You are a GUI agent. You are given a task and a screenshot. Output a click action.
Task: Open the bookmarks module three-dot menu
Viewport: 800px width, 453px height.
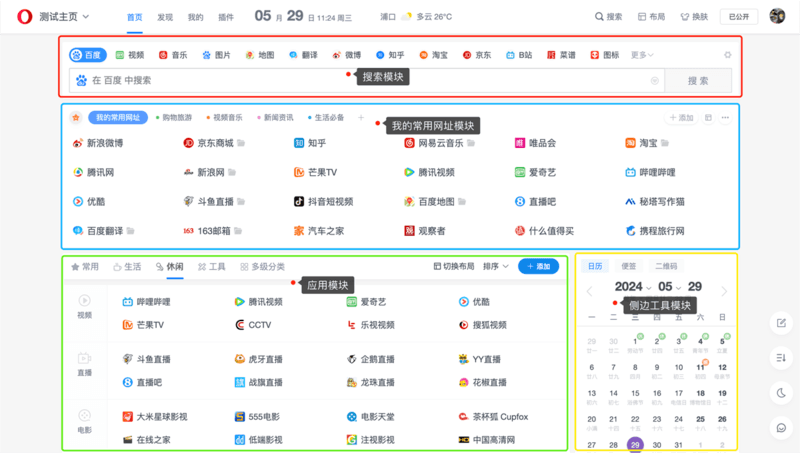click(x=725, y=118)
